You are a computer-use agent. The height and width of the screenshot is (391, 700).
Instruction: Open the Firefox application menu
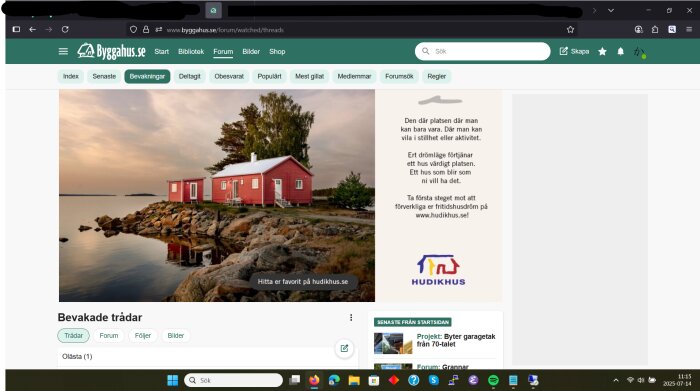pyautogui.click(x=689, y=29)
